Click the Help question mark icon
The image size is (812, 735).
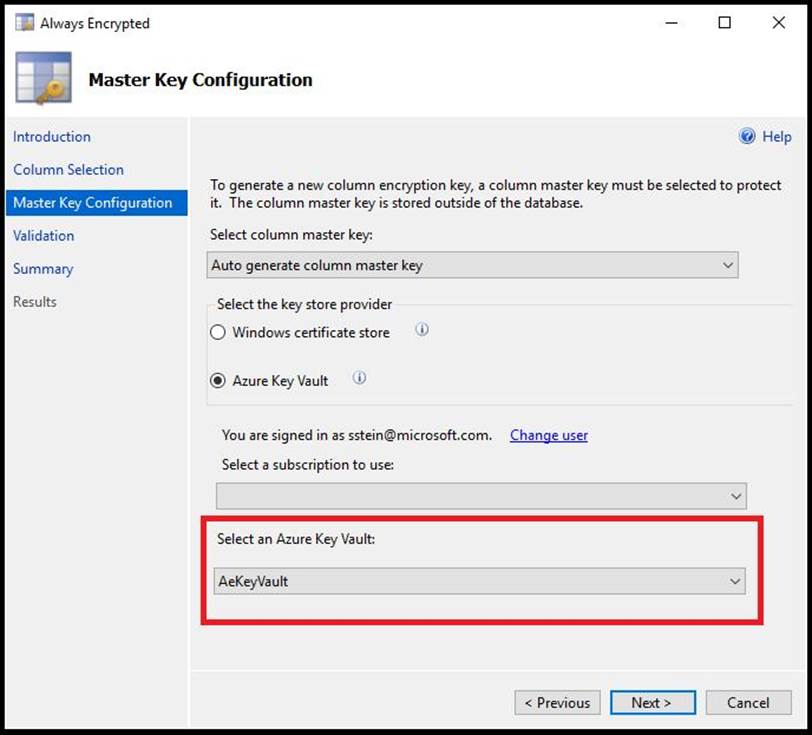(747, 137)
